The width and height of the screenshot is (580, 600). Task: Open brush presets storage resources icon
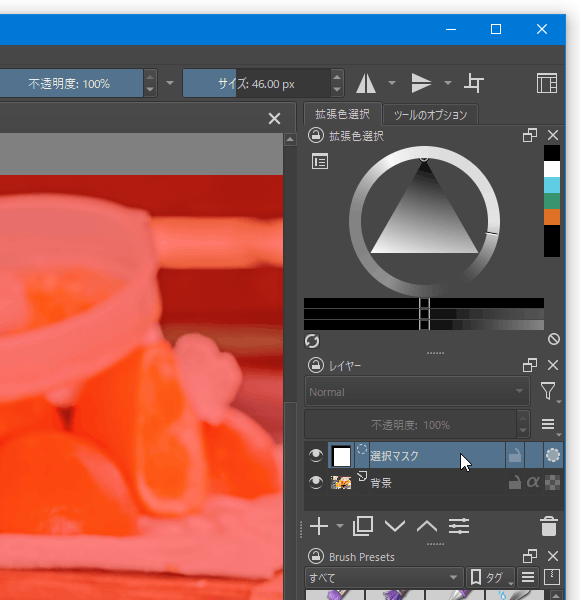pos(552,577)
